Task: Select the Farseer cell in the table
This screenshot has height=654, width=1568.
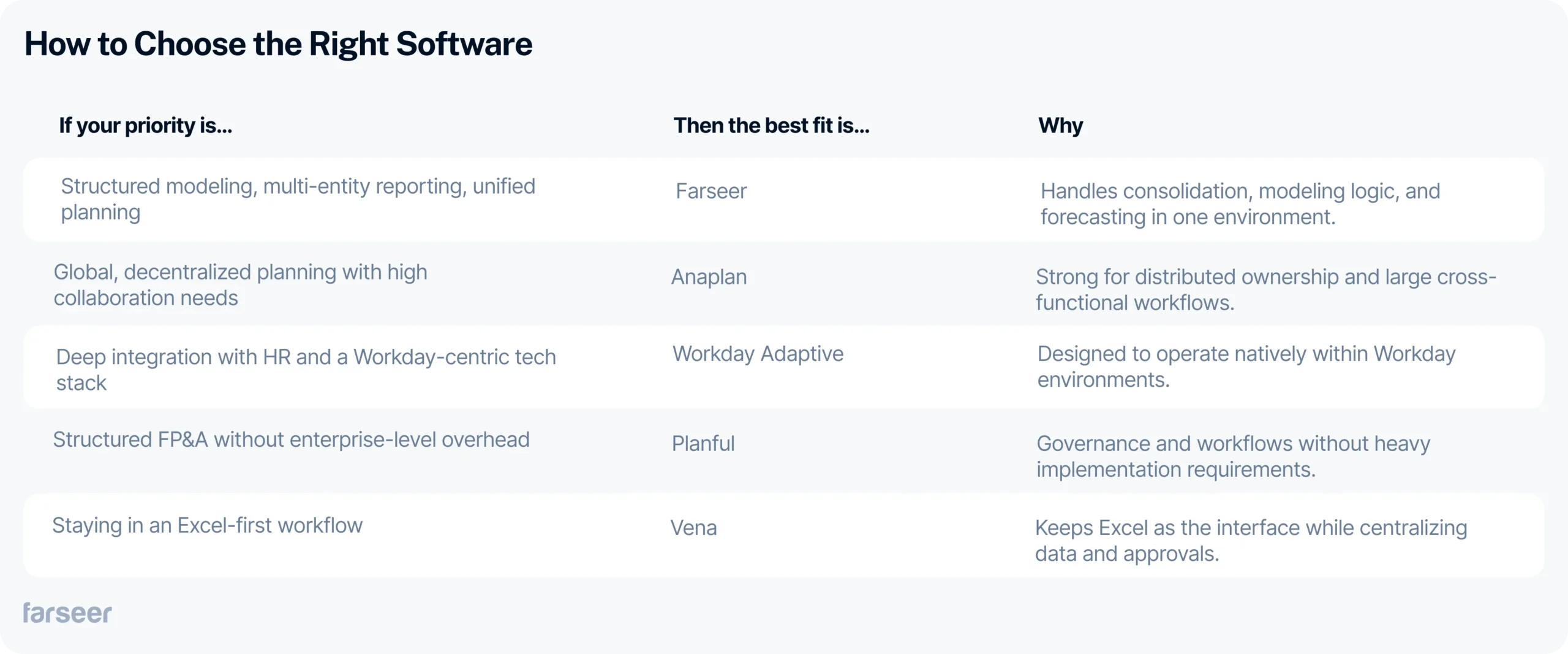Action: [x=711, y=191]
